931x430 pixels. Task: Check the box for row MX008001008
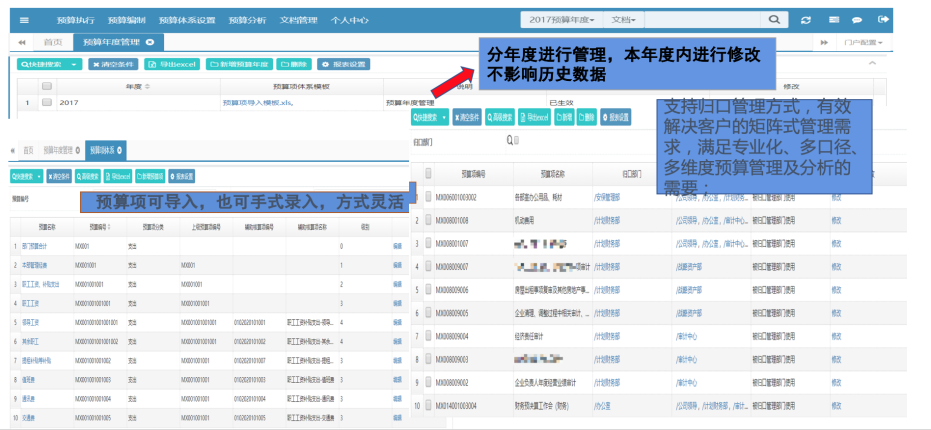point(427,219)
